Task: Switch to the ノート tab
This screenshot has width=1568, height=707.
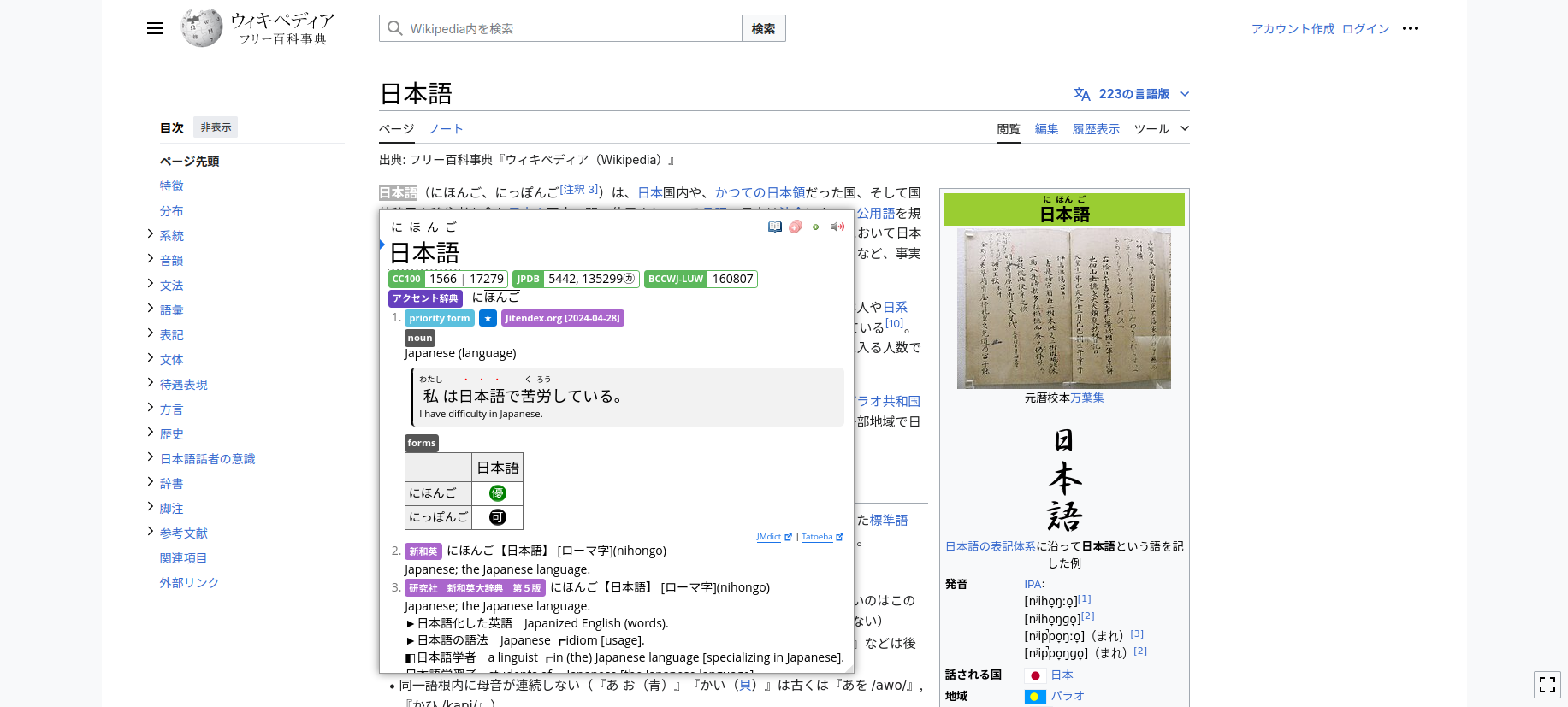Action: [x=446, y=129]
